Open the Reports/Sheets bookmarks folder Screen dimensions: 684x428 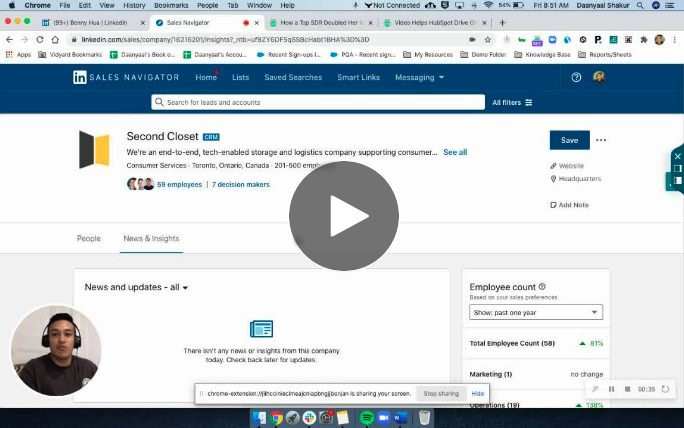point(605,55)
